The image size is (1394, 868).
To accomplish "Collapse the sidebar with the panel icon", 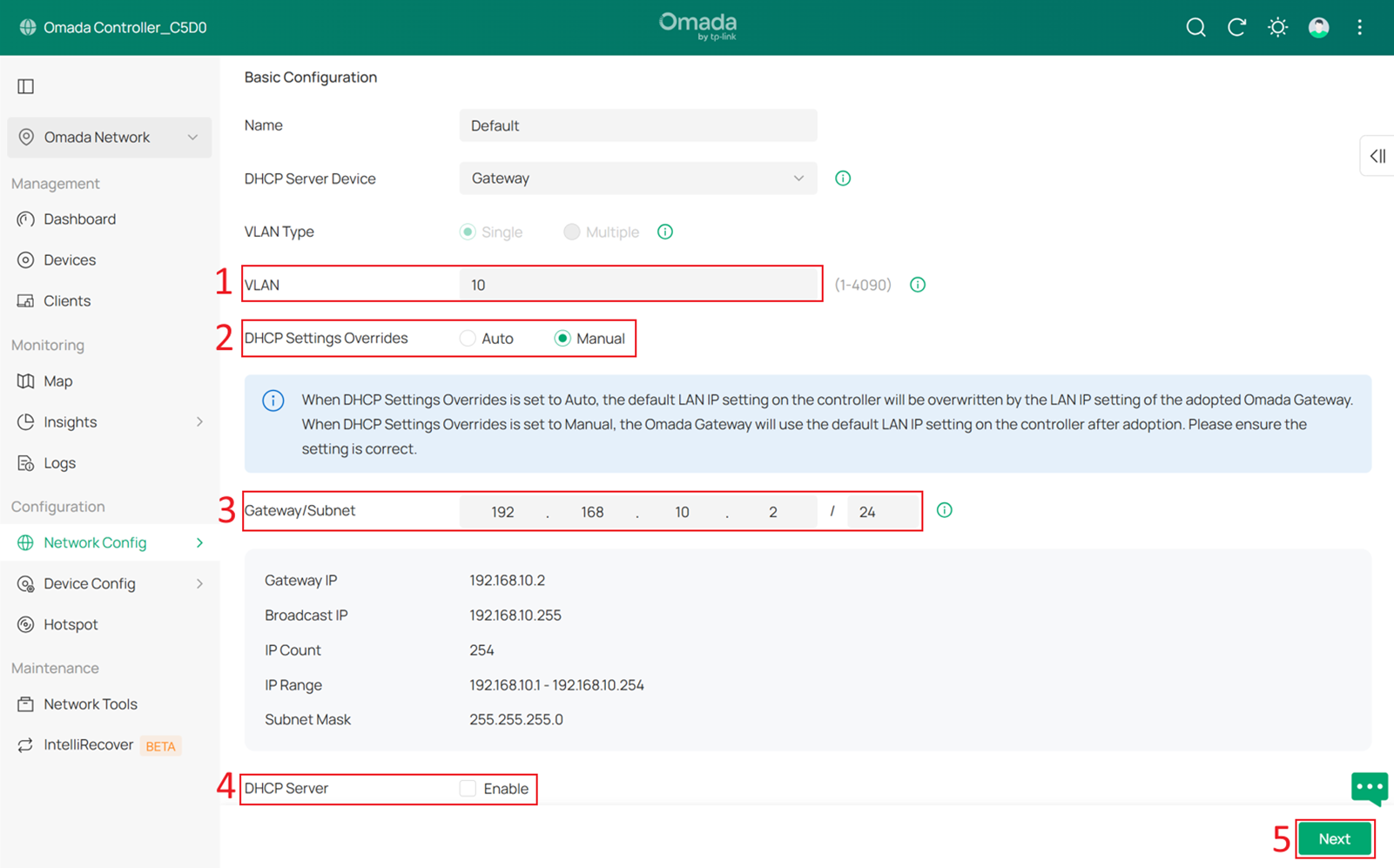I will [x=25, y=86].
